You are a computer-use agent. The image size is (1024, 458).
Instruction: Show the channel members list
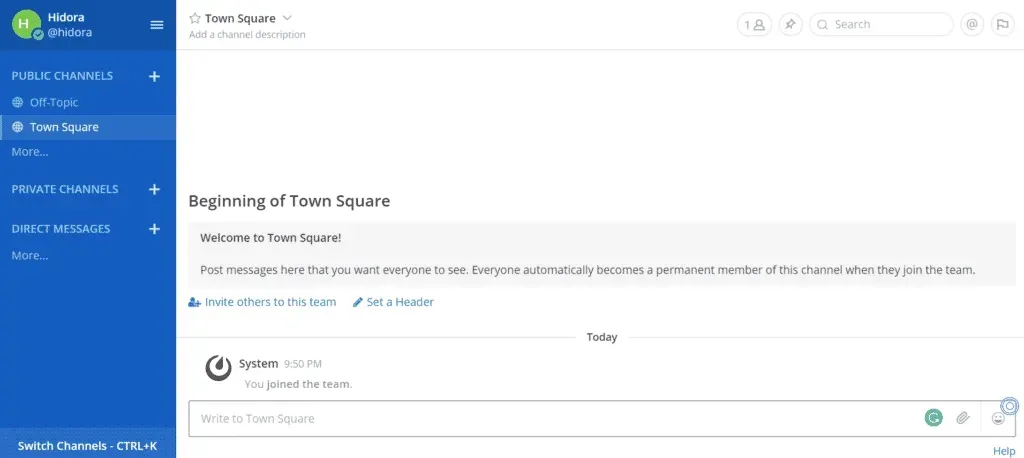coord(754,25)
